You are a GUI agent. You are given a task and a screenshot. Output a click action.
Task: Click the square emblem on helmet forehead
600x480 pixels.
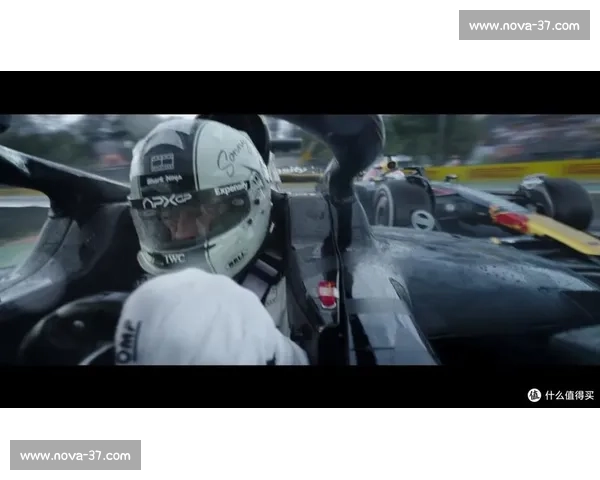point(162,161)
